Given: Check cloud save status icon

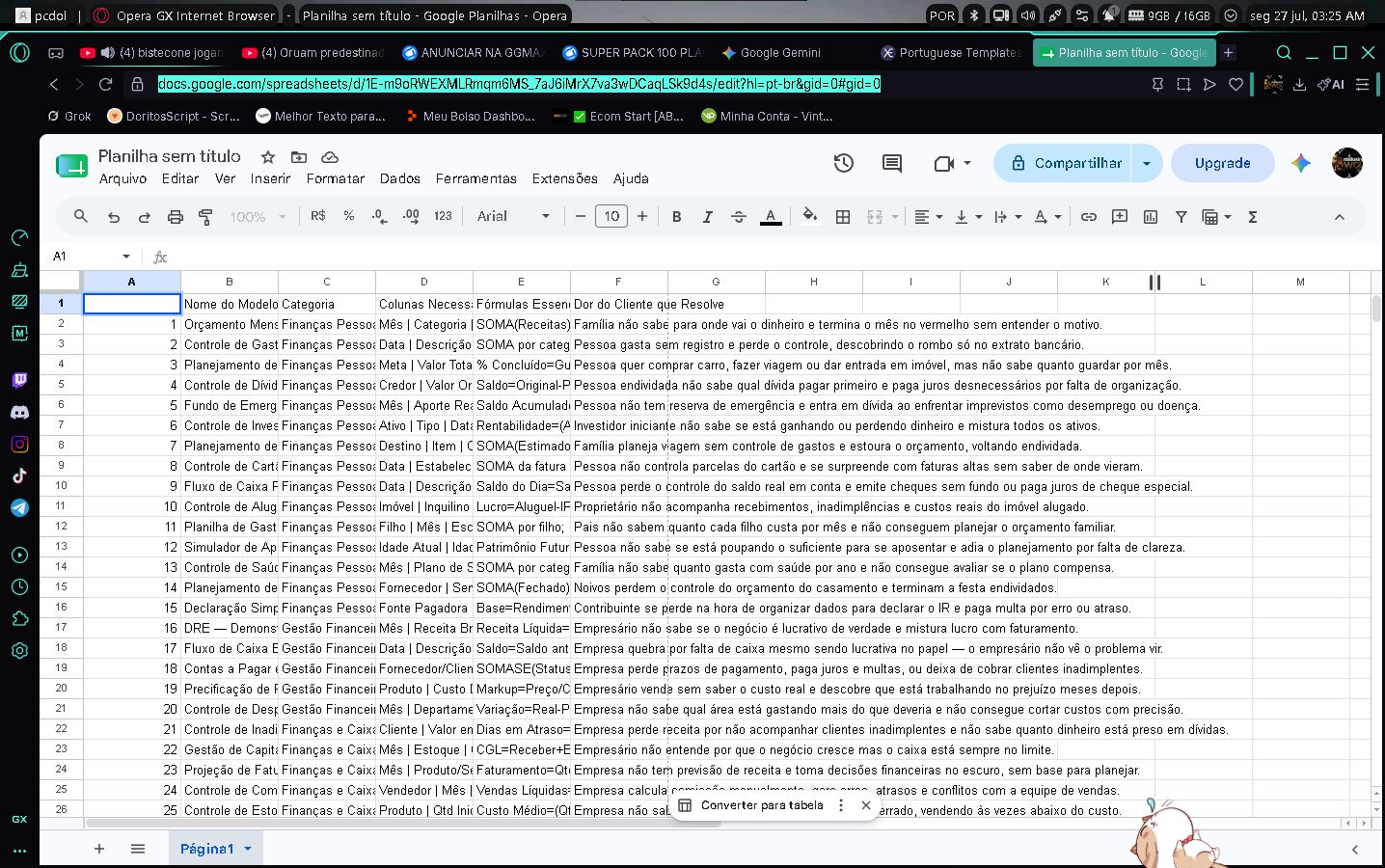Looking at the screenshot, I should 330,156.
